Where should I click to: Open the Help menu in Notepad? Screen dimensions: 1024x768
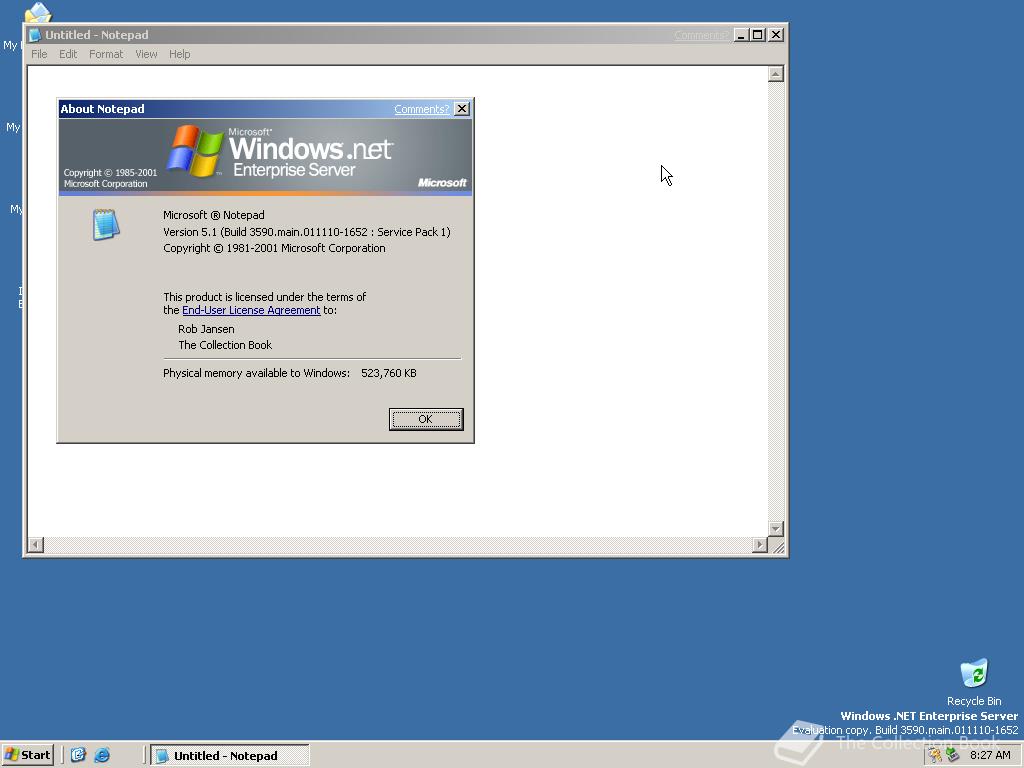tap(180, 54)
